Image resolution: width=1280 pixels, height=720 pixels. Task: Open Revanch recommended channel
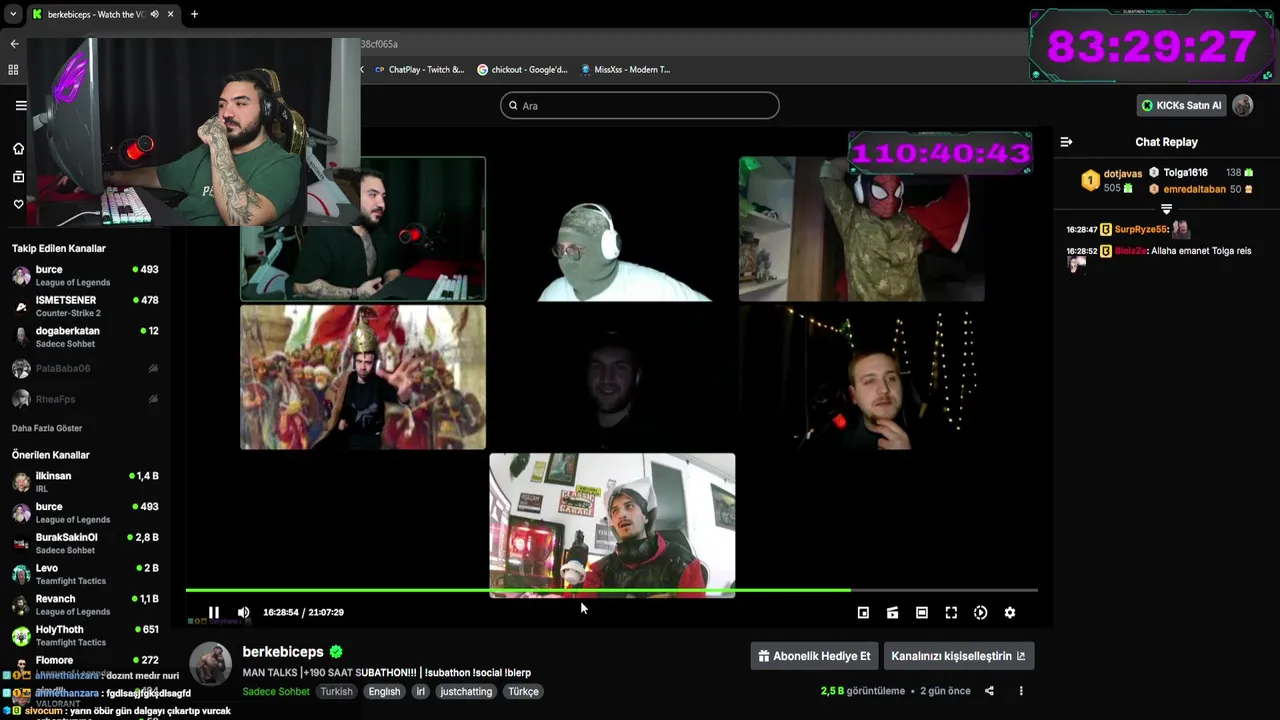pyautogui.click(x=85, y=605)
